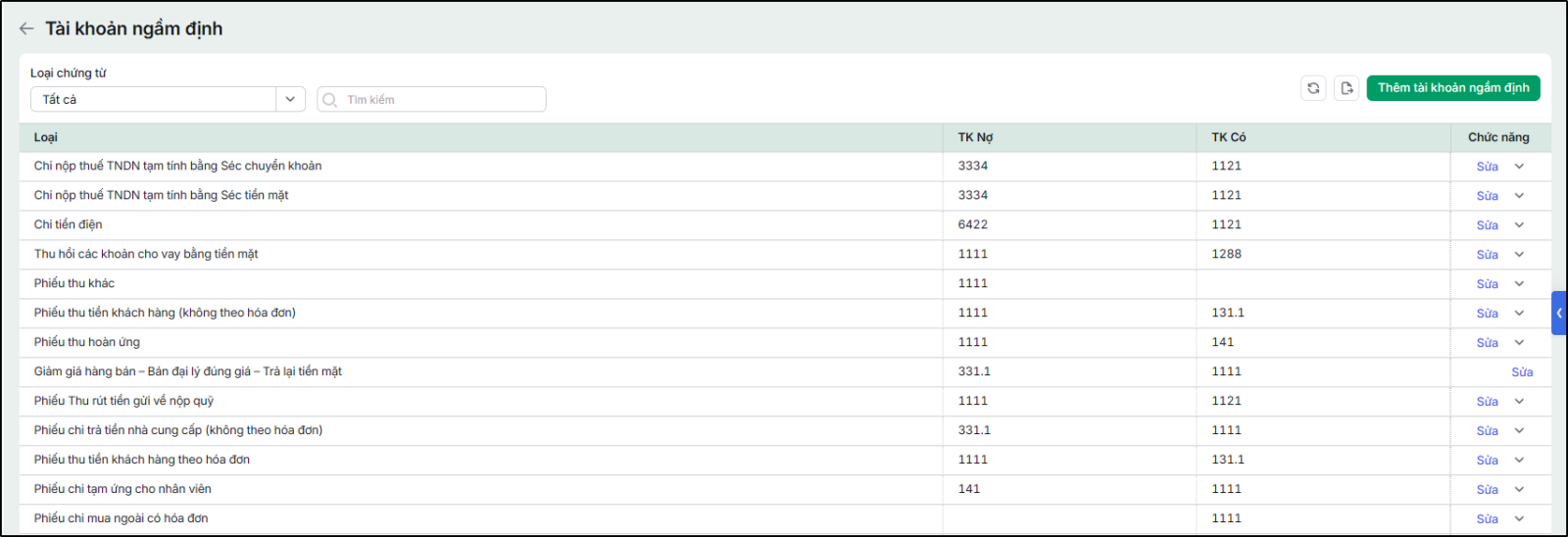Click Thêm tài khoản ngầm định button
Image resolution: width=1568 pixels, height=537 pixels.
pos(1453,88)
